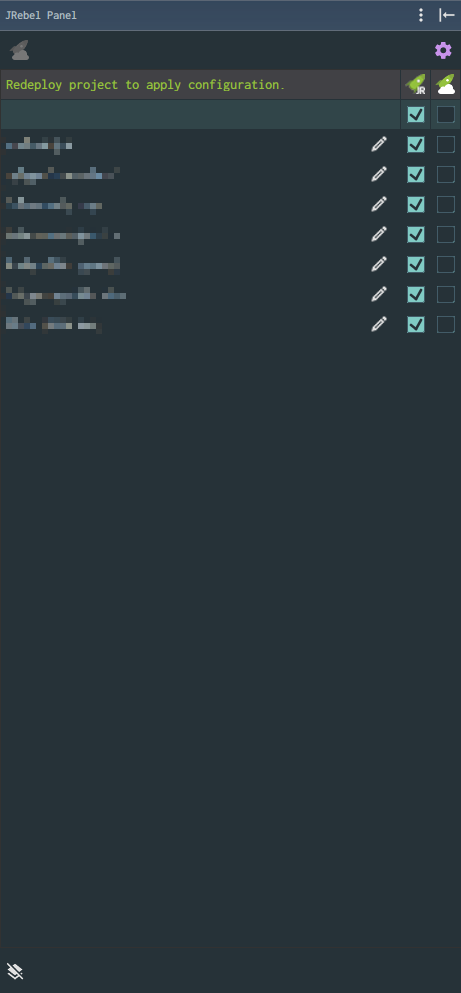The height and width of the screenshot is (993, 461).
Task: Enable the top select-all remote server checkbox
Action: pyautogui.click(x=446, y=115)
